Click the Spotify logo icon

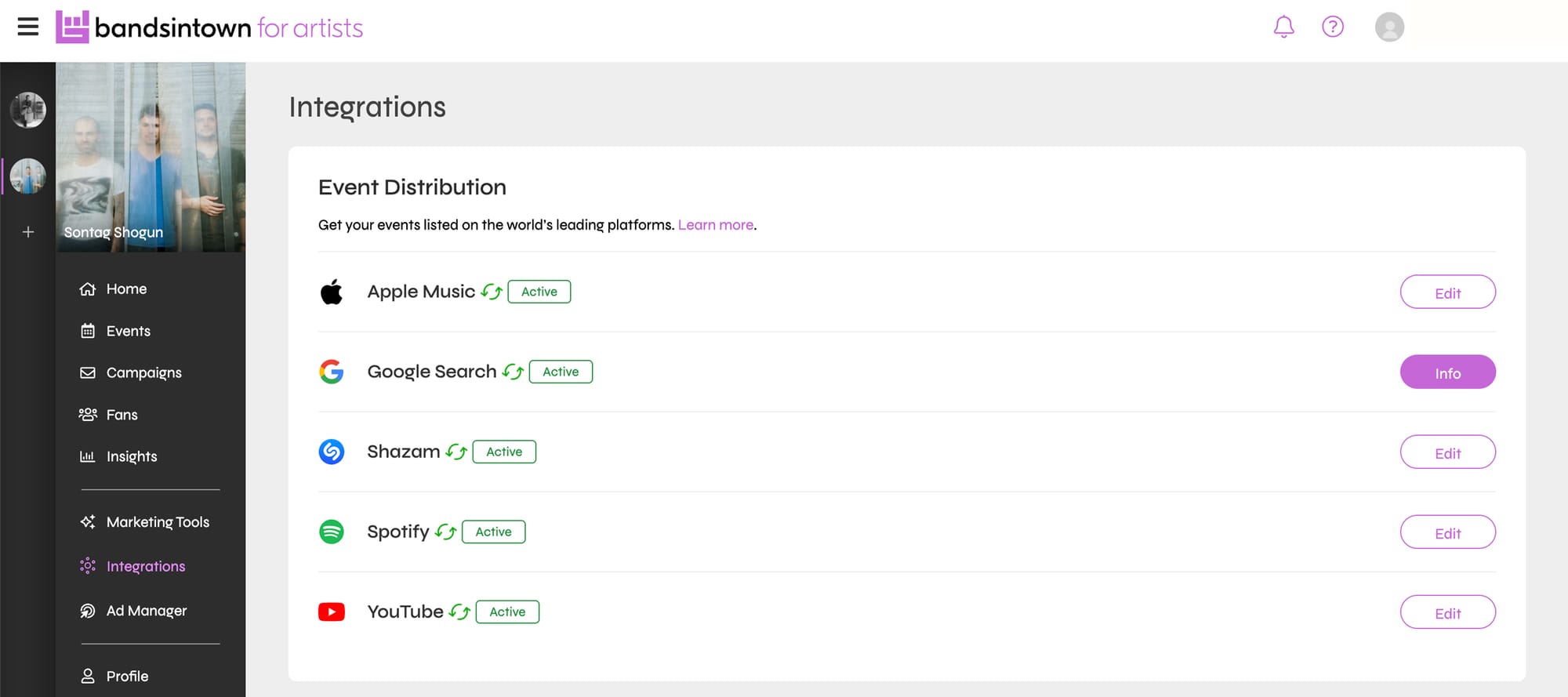click(x=332, y=532)
